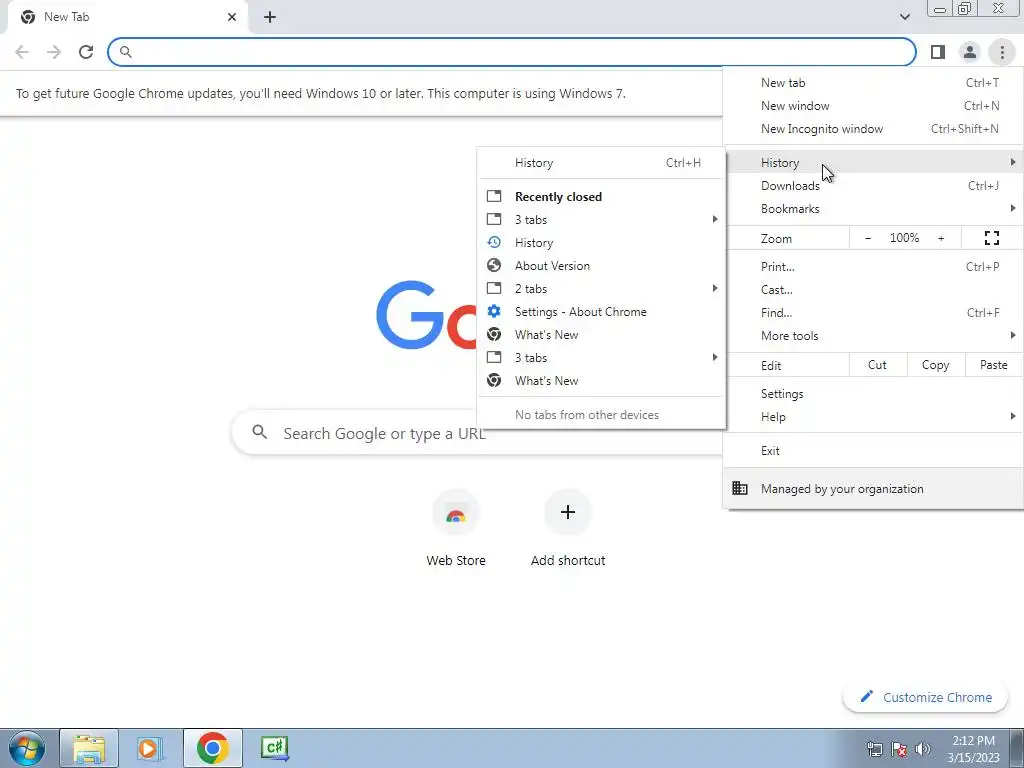
Task: Select Cast... menu item
Action: coord(873,289)
